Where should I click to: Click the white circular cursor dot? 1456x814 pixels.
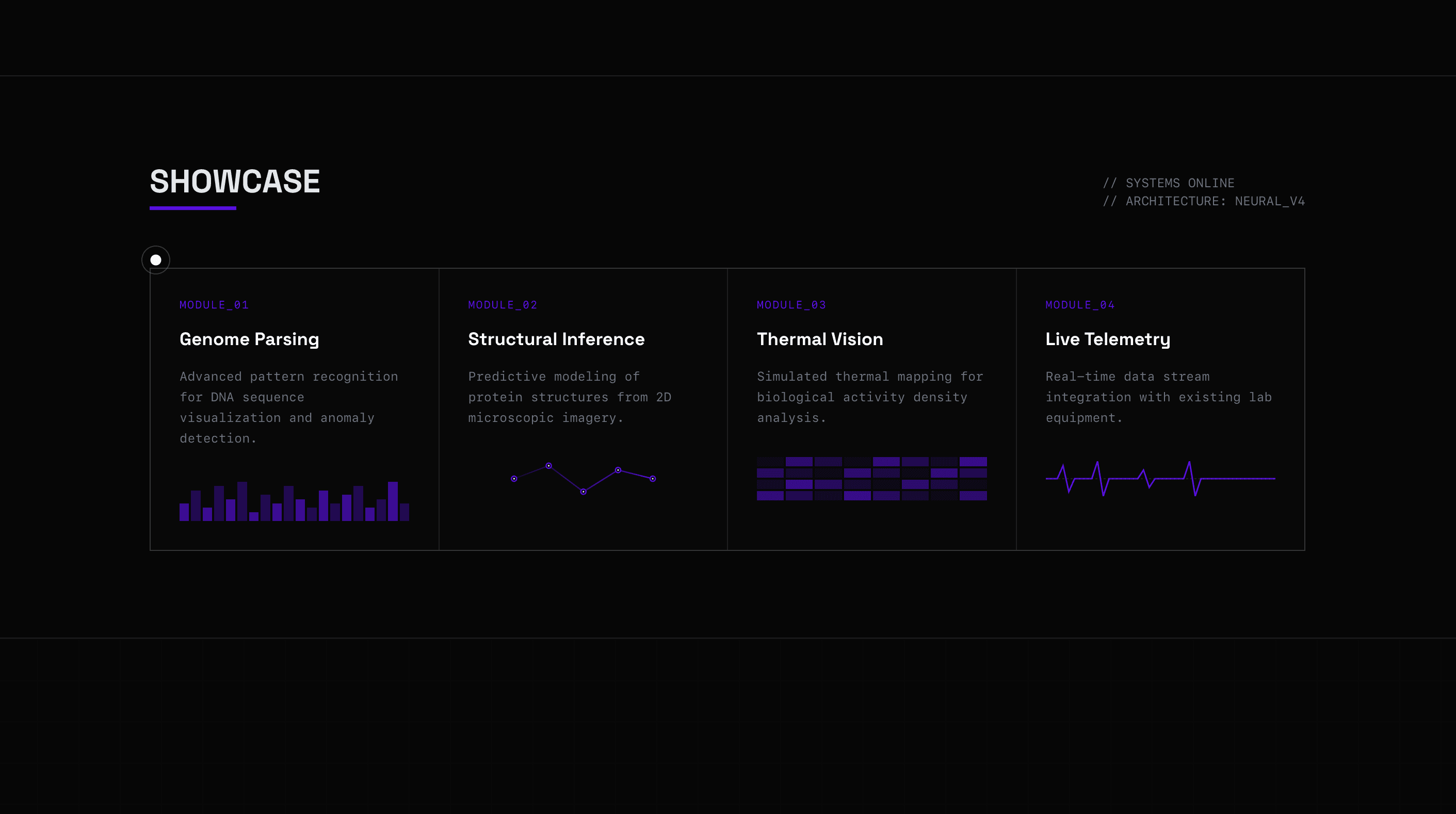pyautogui.click(x=156, y=260)
